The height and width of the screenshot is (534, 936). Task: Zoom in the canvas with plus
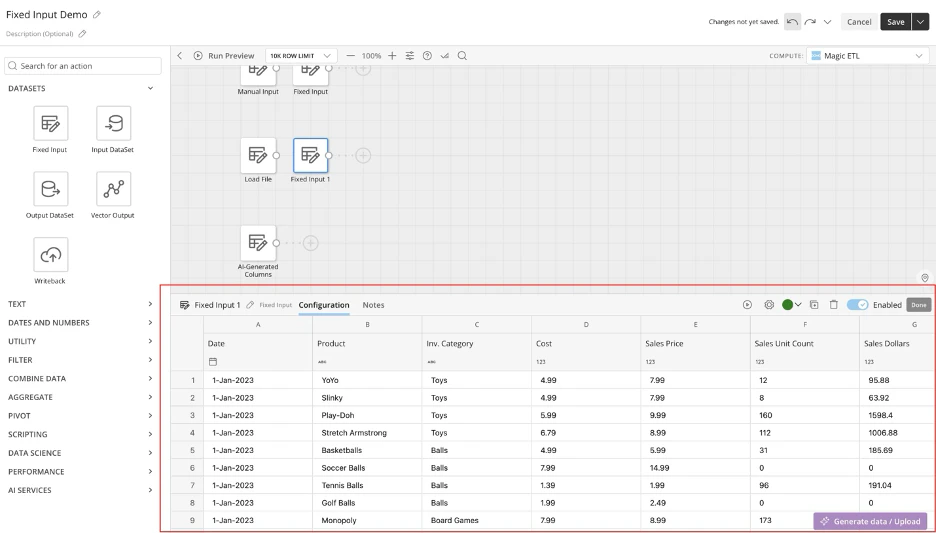pos(392,55)
